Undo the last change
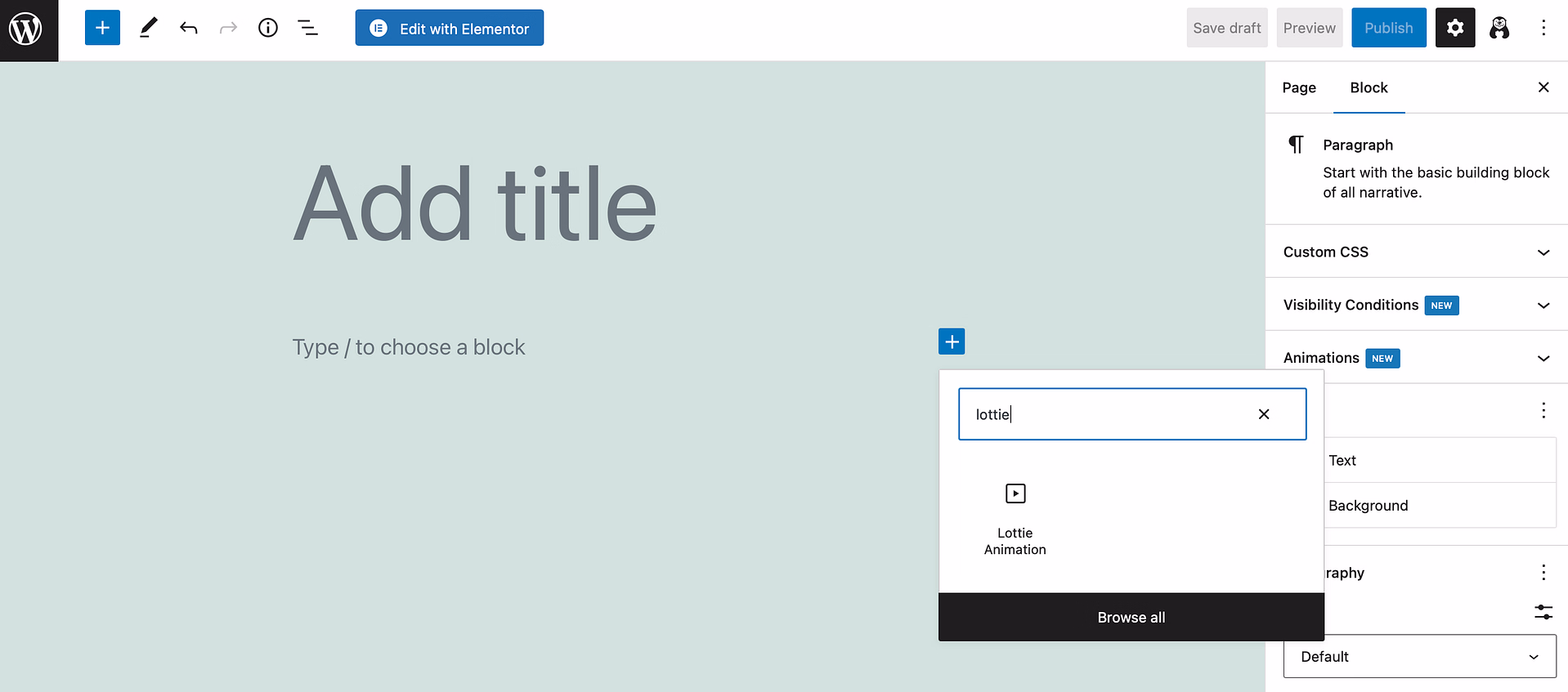 (x=189, y=28)
